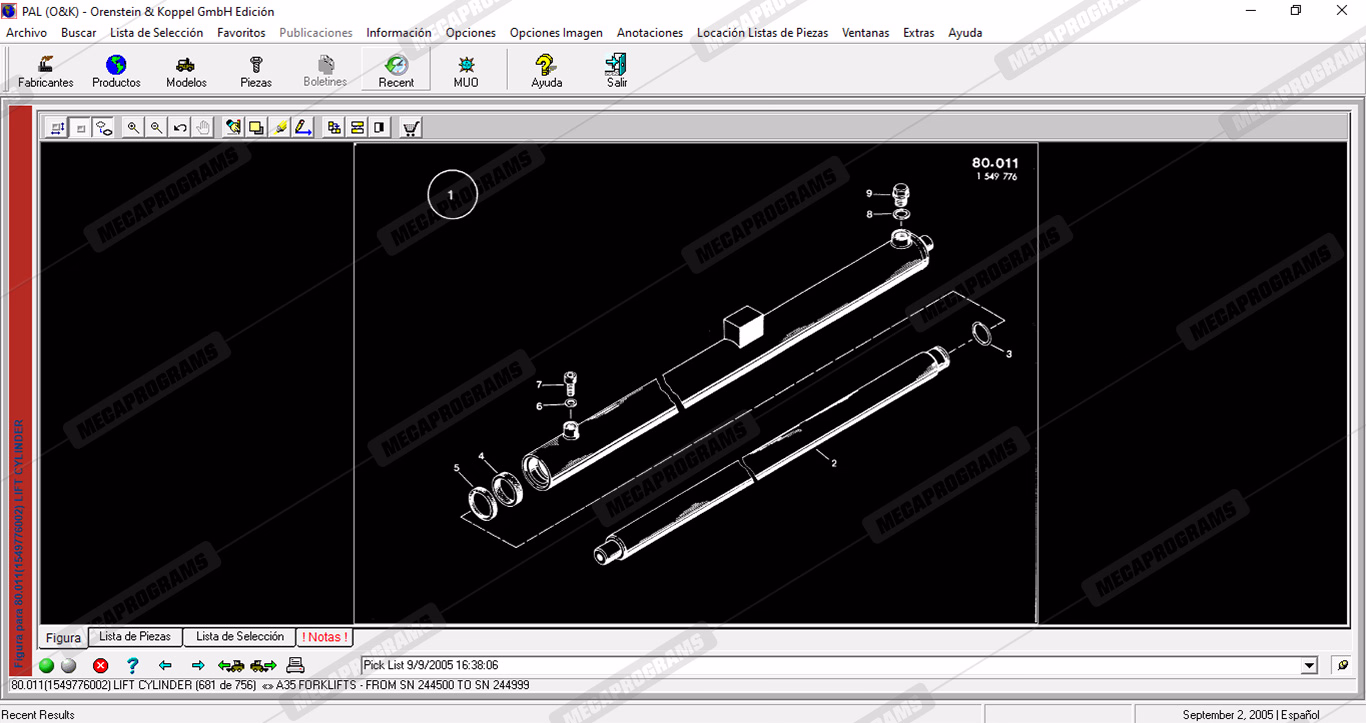Open the Opciones Imagen menu
Image resolution: width=1366 pixels, height=723 pixels.
coord(556,33)
